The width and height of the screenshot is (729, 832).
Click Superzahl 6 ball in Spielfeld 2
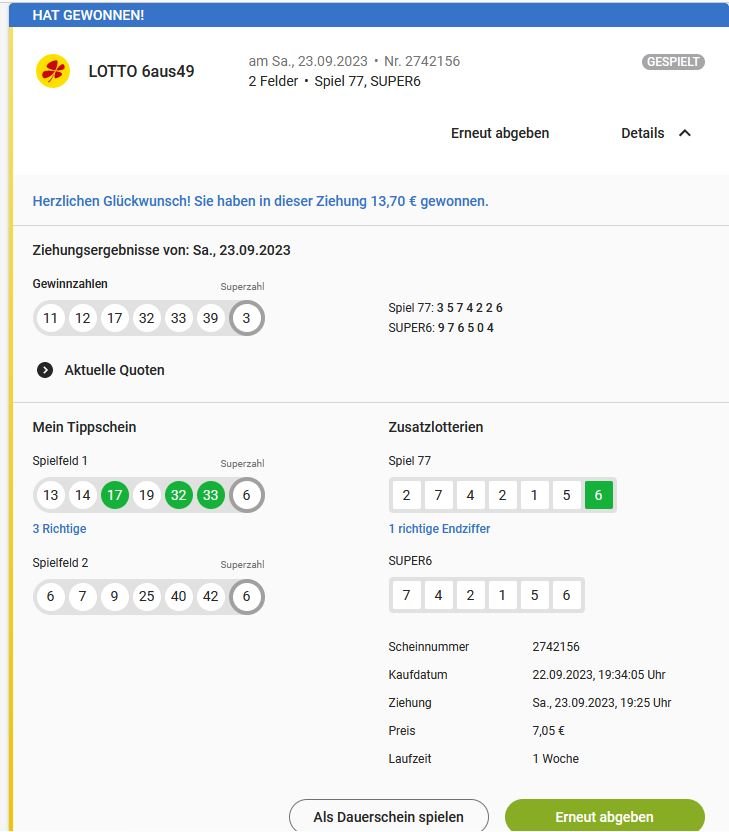[x=246, y=596]
